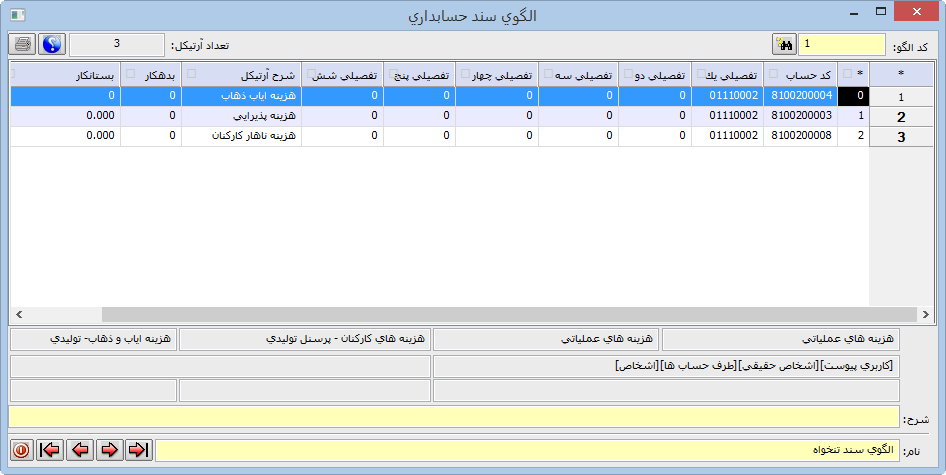Click the printer icon button
The image size is (946, 475).
tap(22, 45)
